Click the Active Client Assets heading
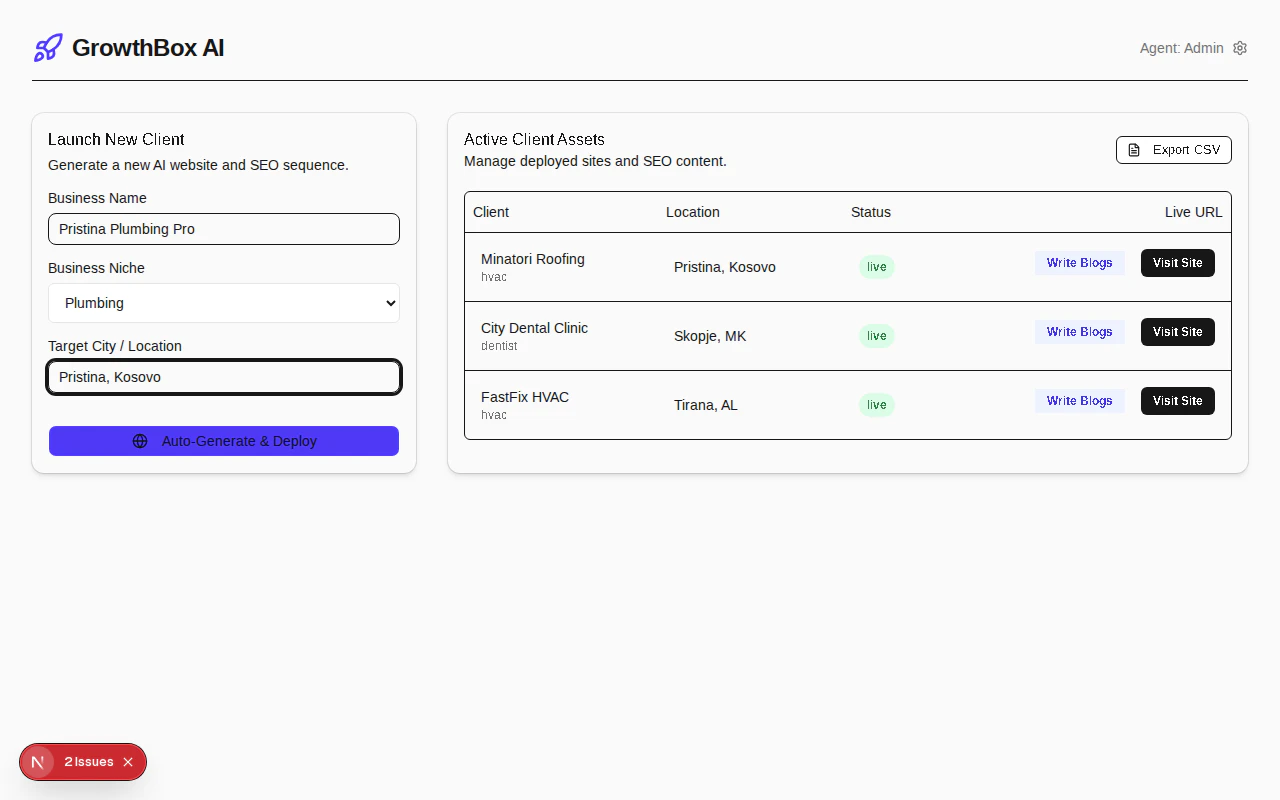Screen dimensions: 1280x800 tap(534, 139)
